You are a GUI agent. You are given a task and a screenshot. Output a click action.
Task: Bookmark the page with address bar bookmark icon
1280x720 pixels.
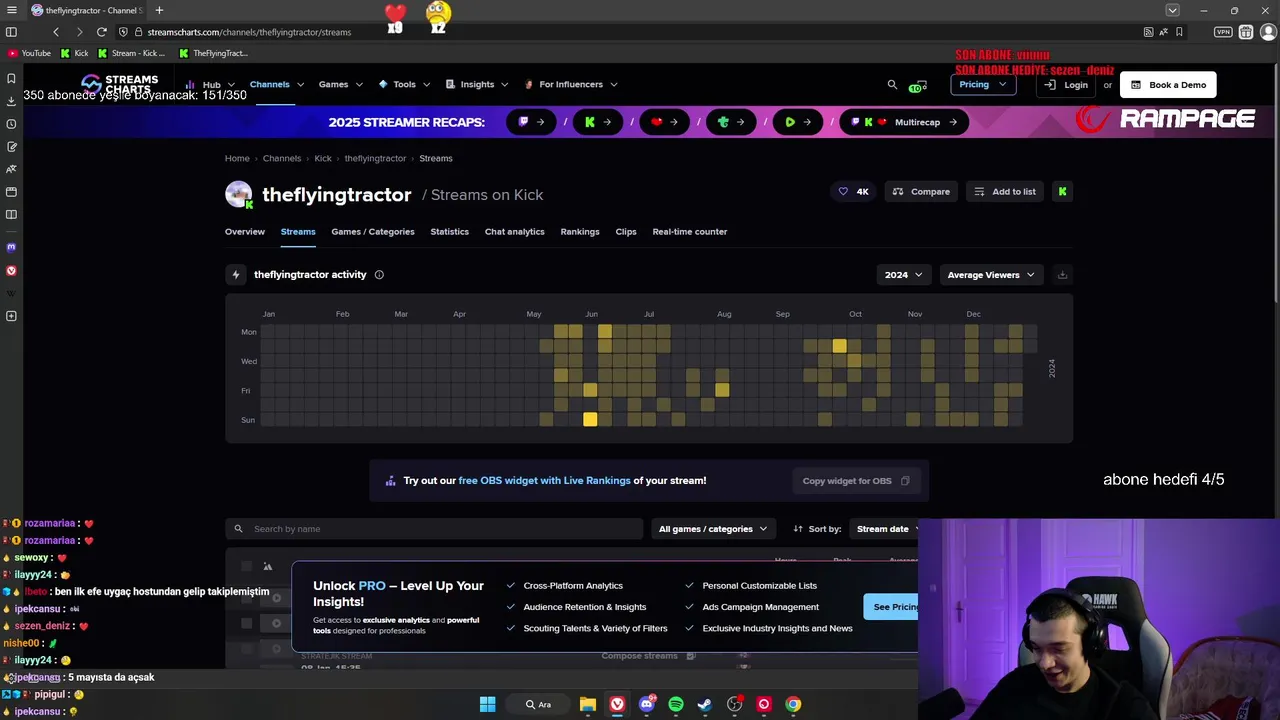[x=1180, y=32]
